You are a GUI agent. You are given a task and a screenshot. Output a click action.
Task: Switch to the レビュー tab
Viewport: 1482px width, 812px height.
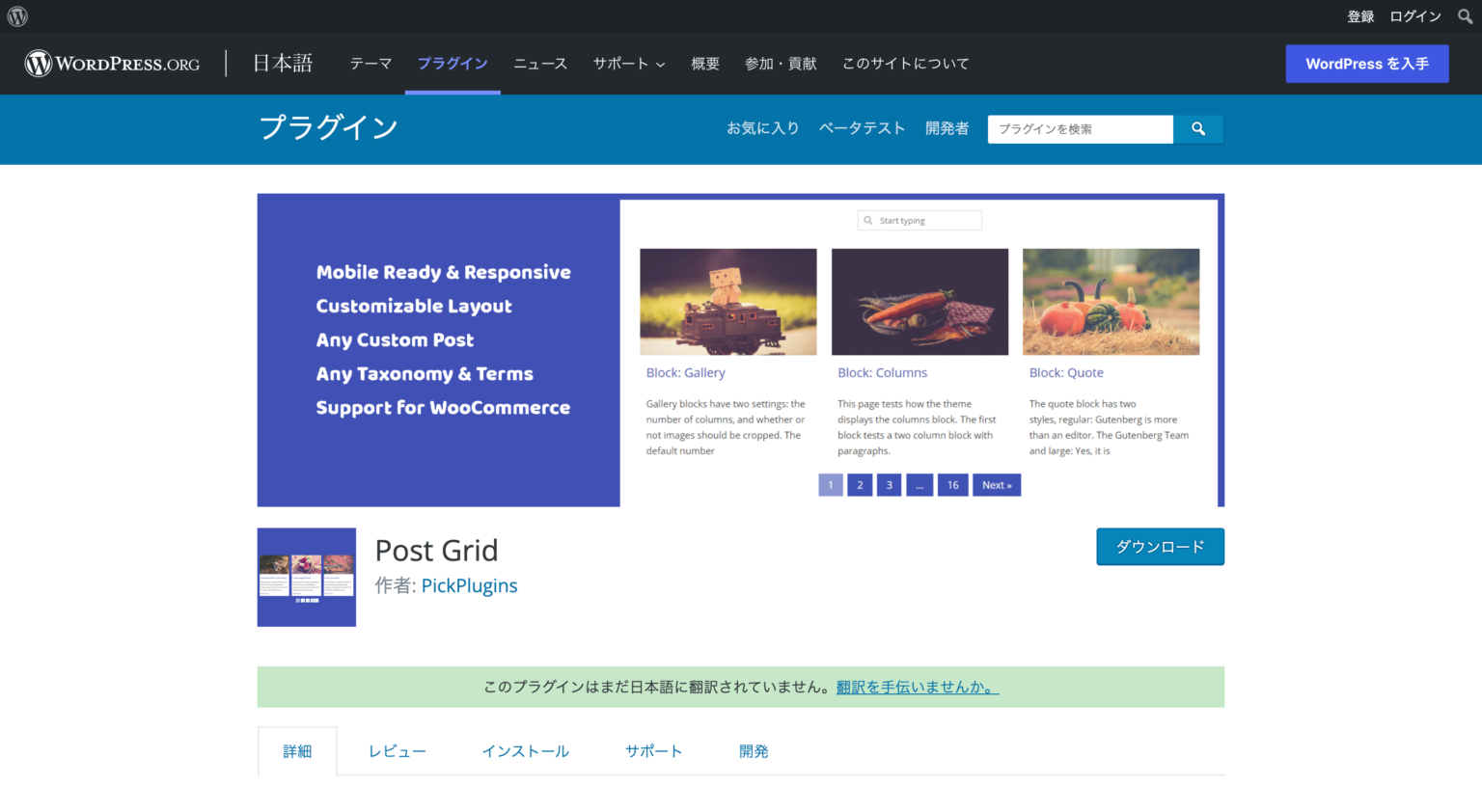point(397,750)
